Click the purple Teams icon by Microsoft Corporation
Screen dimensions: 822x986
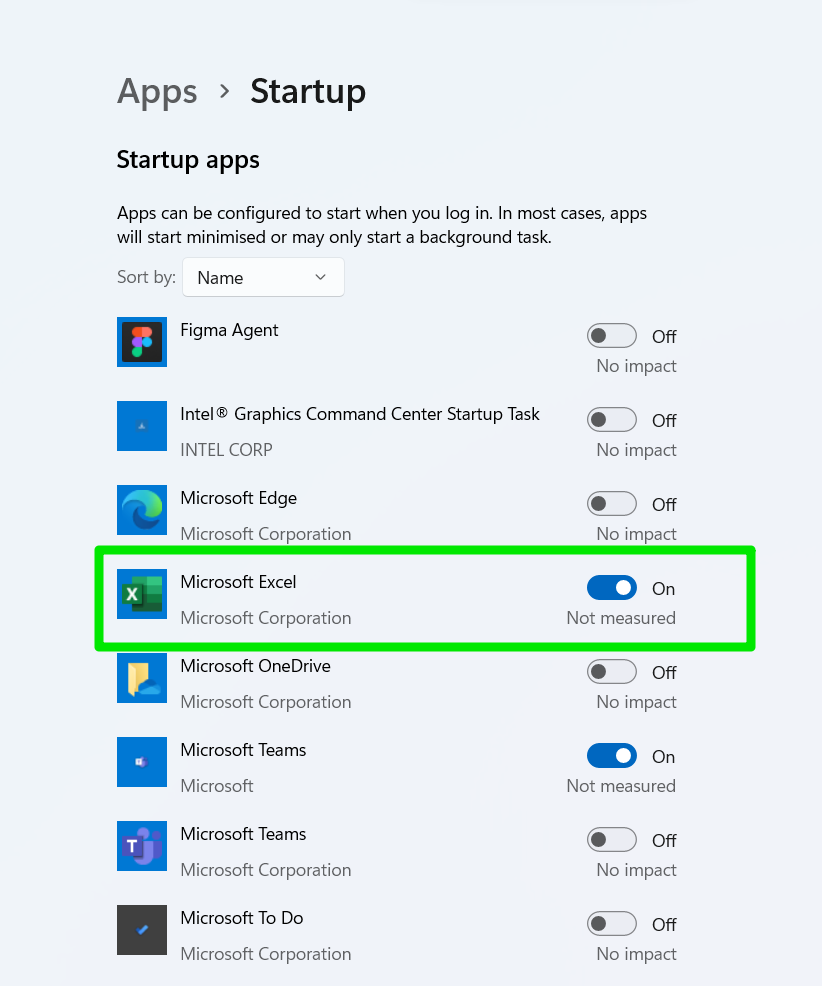coord(142,846)
